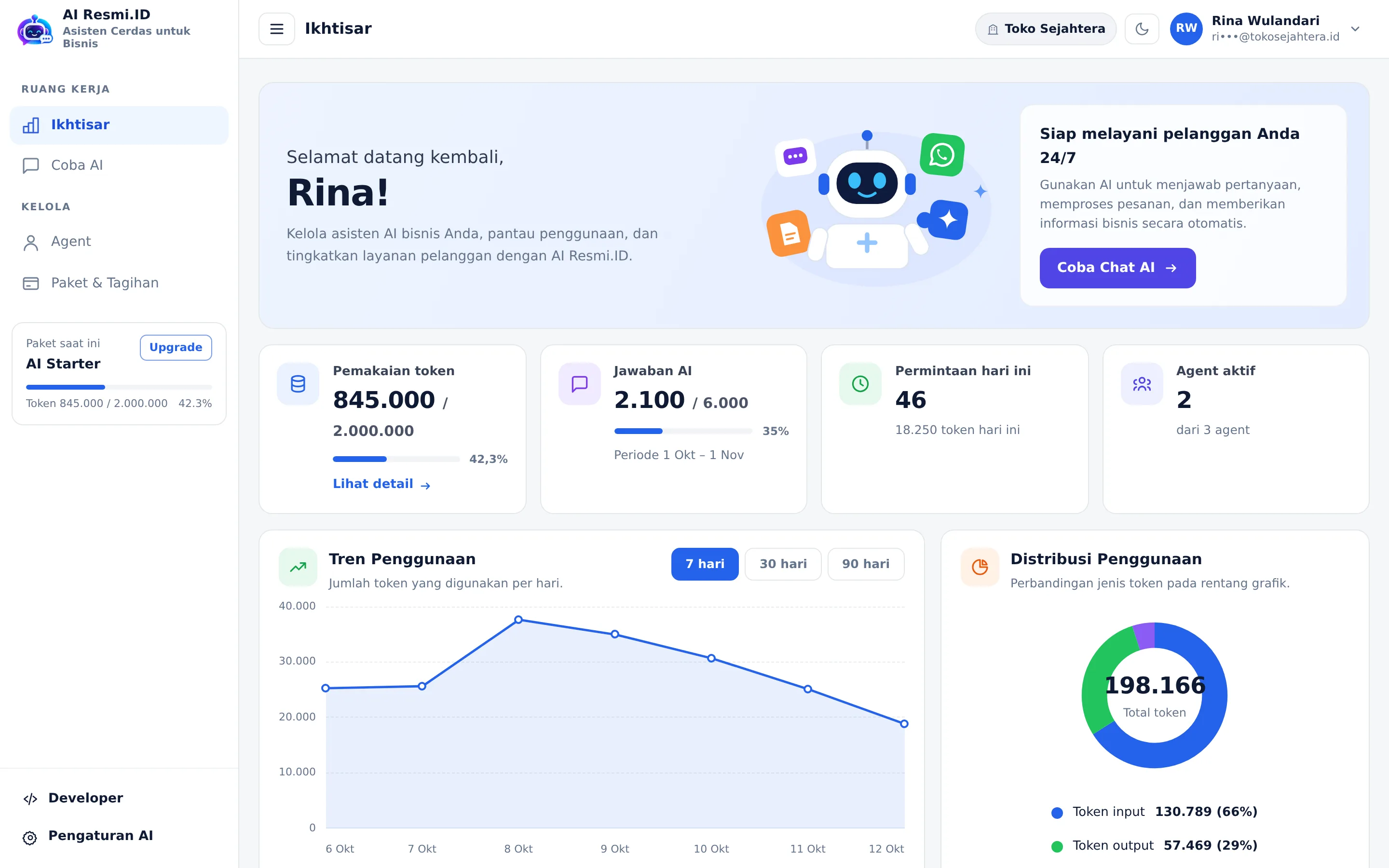
Task: Click the RW user avatar
Action: tap(1186, 29)
